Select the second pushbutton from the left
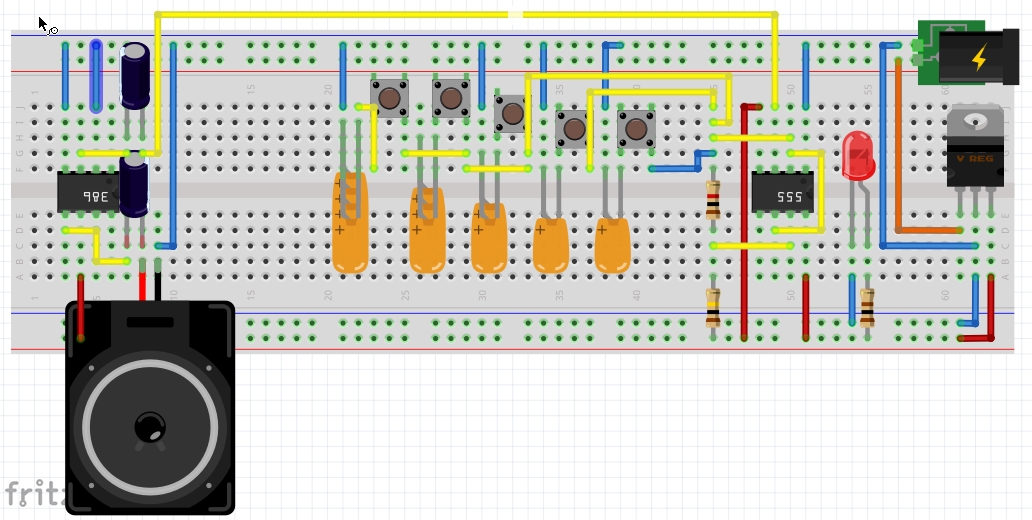Viewport: 1032px width, 520px height. (450, 98)
